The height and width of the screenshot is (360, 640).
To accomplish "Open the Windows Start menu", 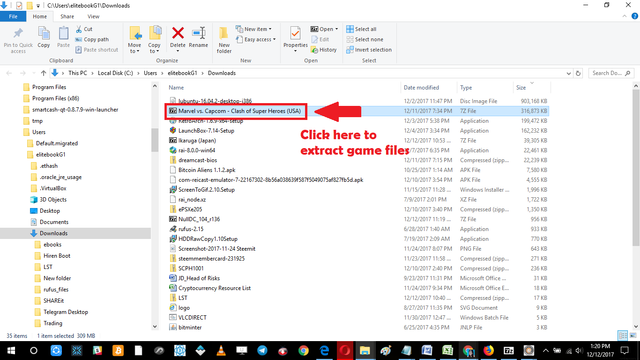I will [11, 351].
